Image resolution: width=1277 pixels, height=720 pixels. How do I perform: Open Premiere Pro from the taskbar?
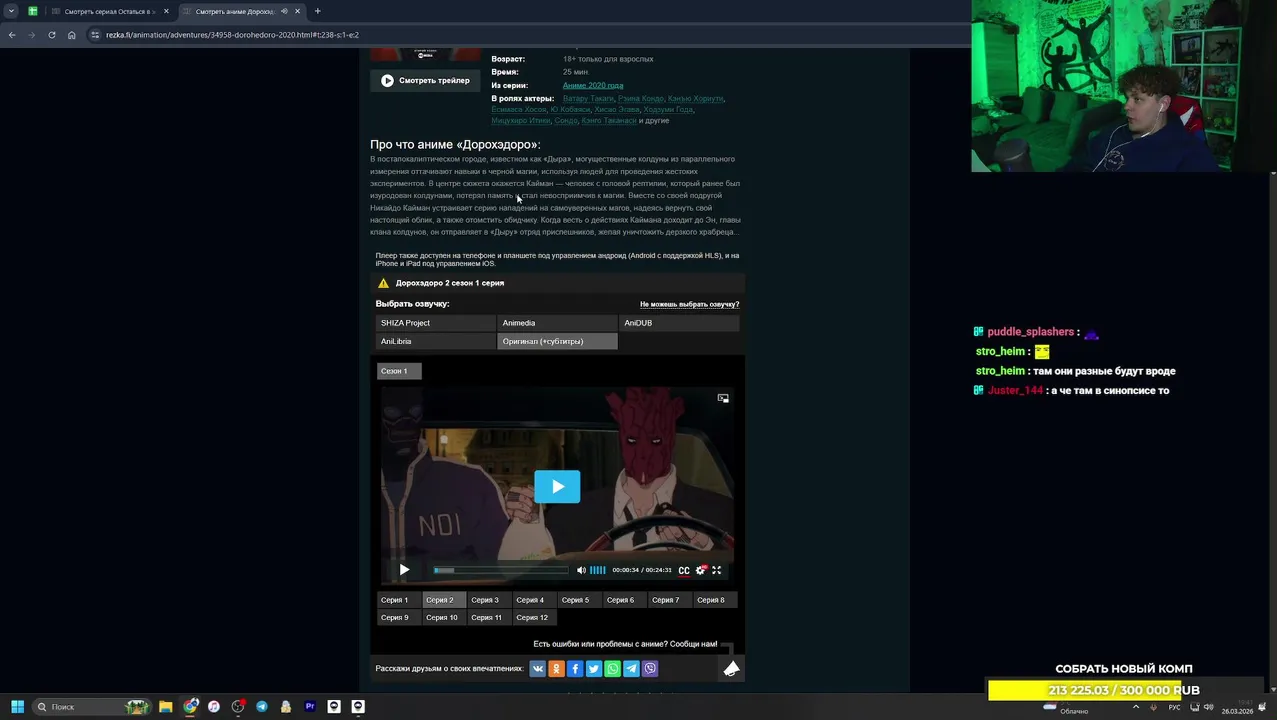click(310, 707)
